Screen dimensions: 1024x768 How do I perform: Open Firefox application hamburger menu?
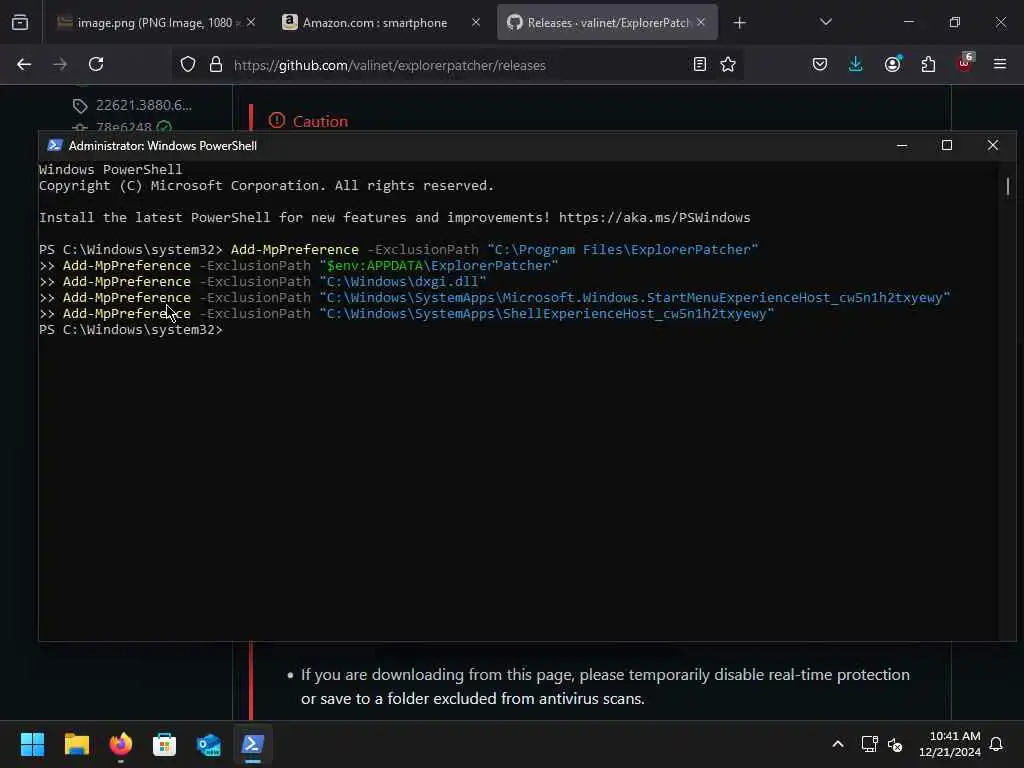click(x=1000, y=65)
